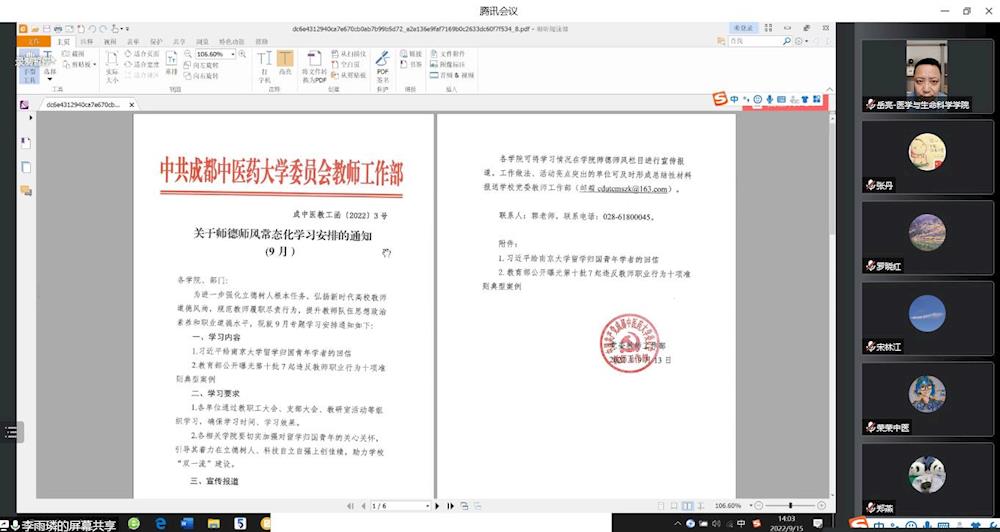Rotate view left (向左旋转)
The width and height of the screenshot is (1000, 532).
[x=202, y=65]
